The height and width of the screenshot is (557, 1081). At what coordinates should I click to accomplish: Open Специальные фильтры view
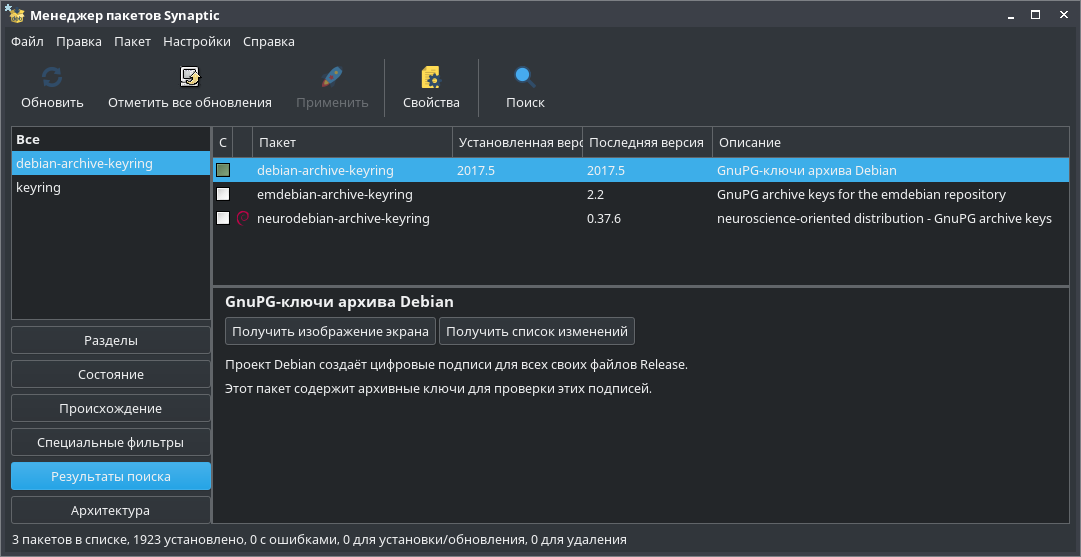110,443
